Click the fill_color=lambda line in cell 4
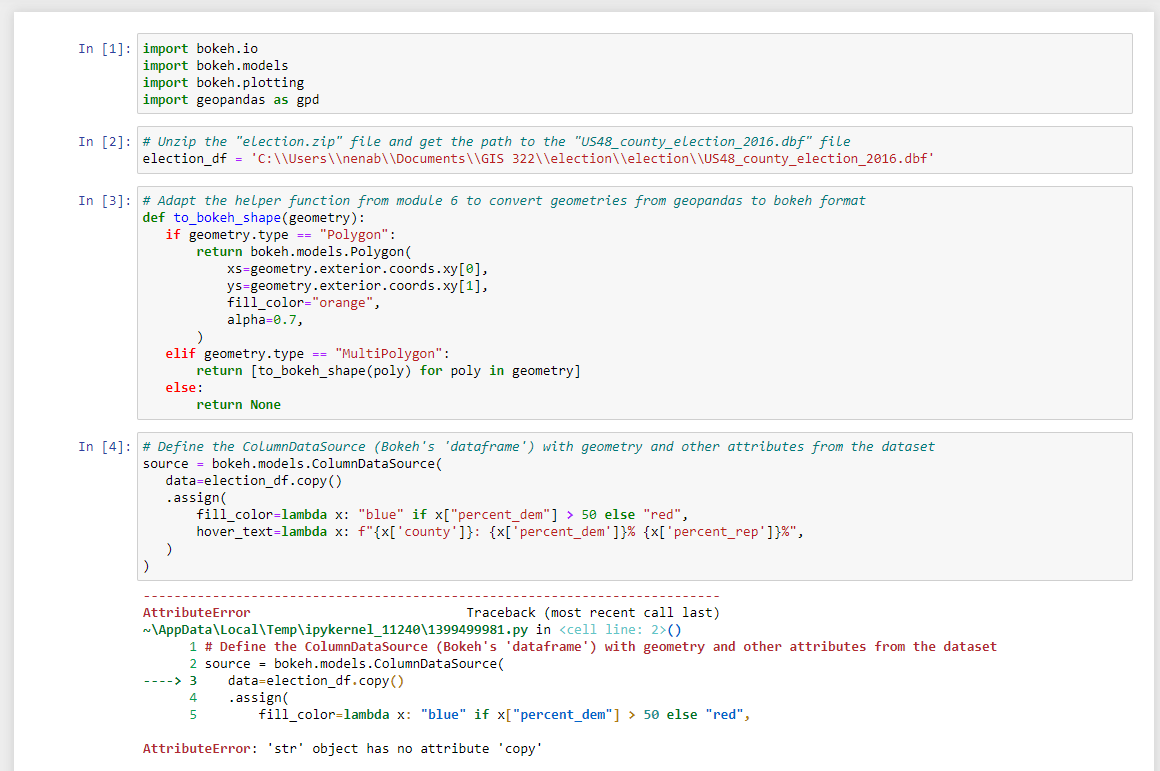 pos(442,515)
